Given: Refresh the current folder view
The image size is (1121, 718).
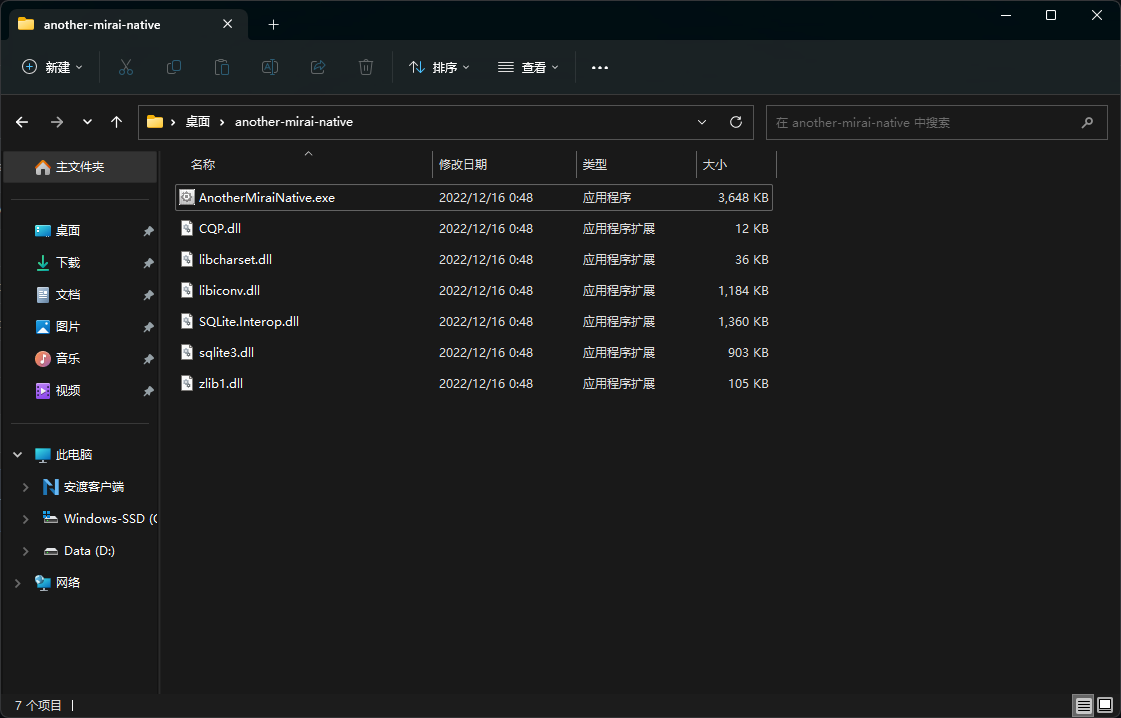Looking at the screenshot, I should pos(736,122).
